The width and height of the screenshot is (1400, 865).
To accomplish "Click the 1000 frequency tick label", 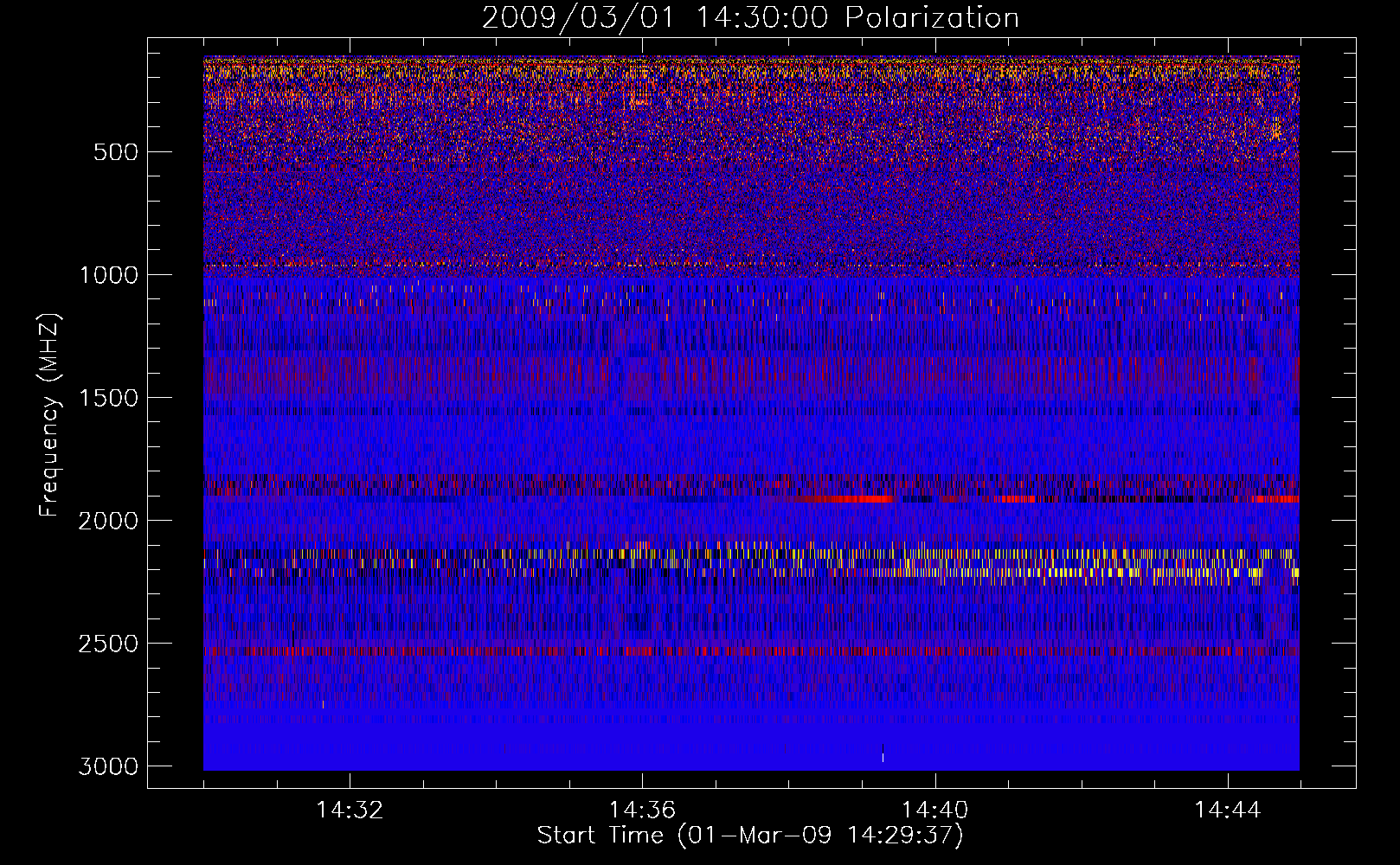I will pos(108,275).
